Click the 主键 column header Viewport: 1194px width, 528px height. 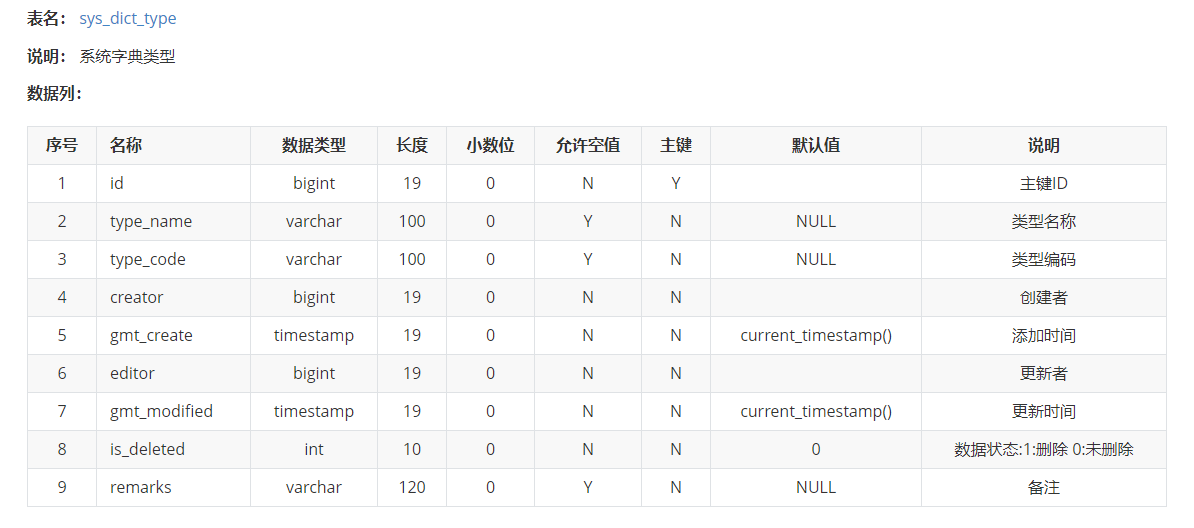(x=676, y=146)
